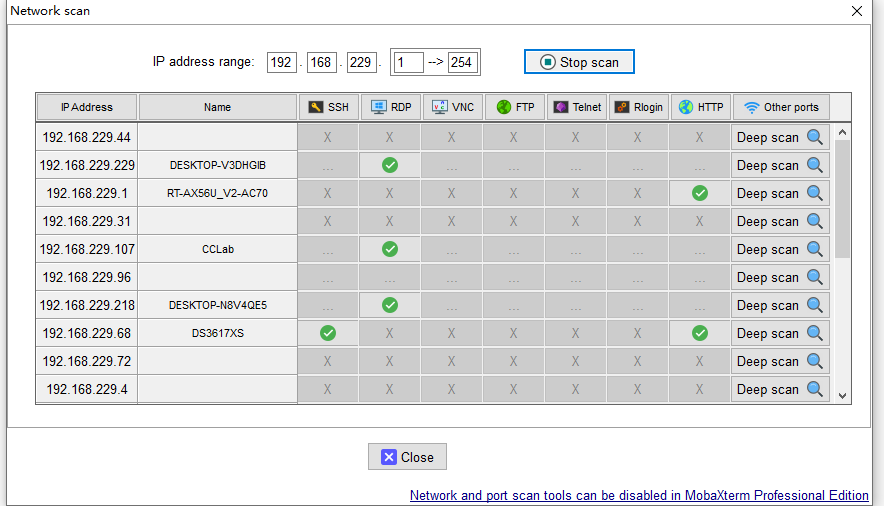The image size is (884, 506).
Task: Edit second IP octet field 168
Action: 321,62
